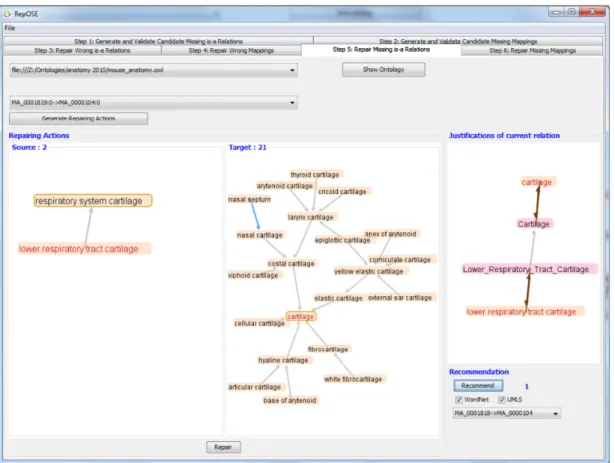Viewport: 615px width, 463px height.
Task: Click the larynx cartilage node
Action: [x=311, y=217]
